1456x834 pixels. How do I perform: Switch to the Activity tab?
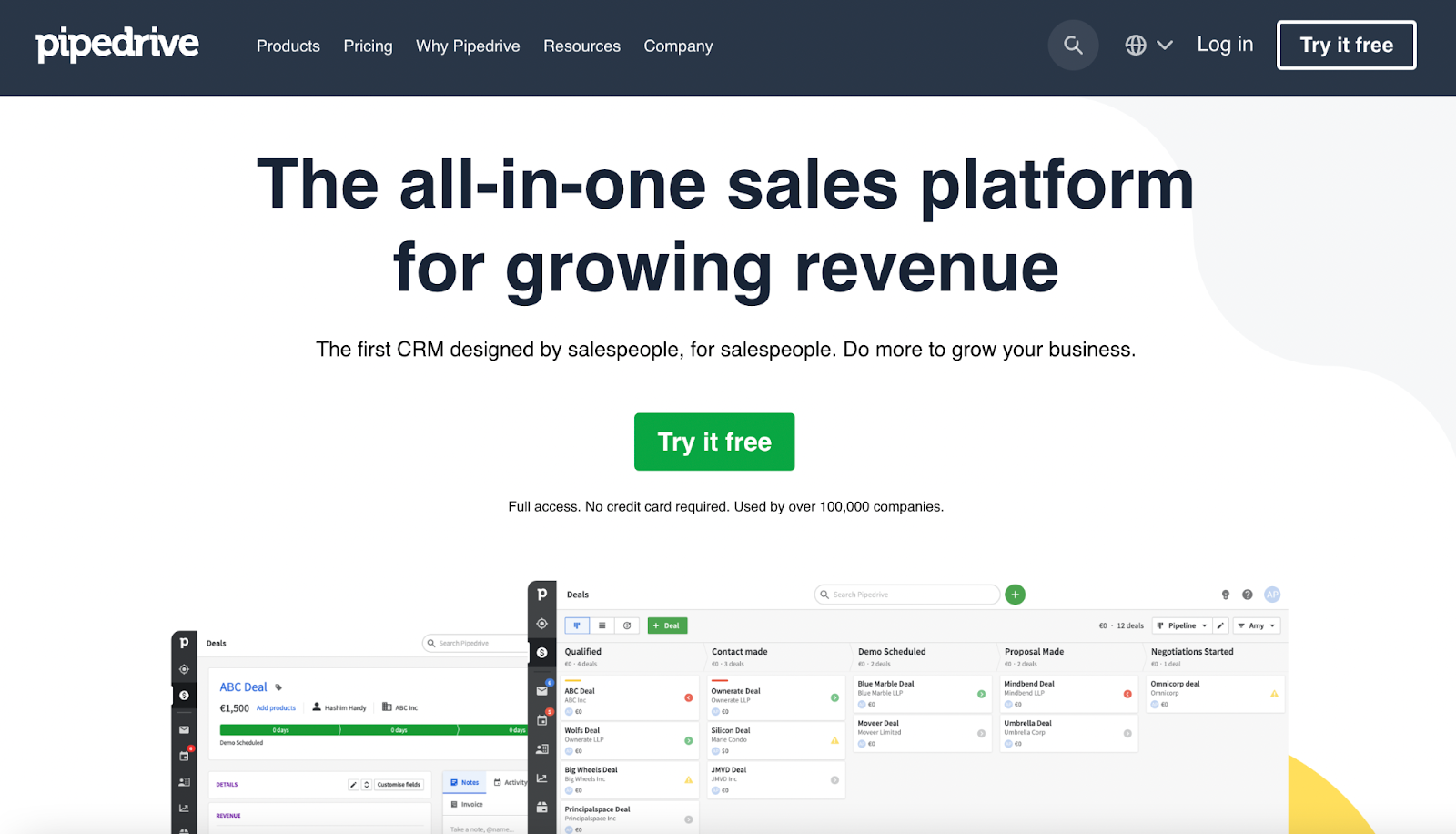click(511, 782)
